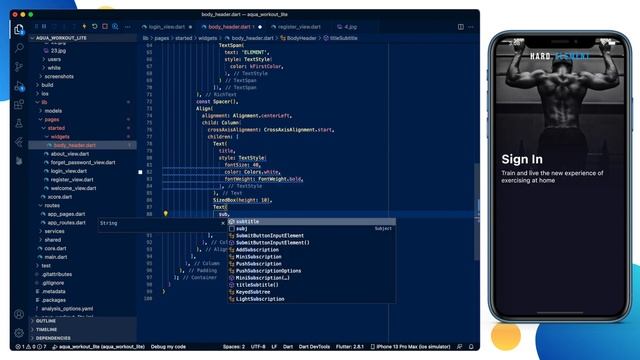Trigger hot reload lightning icon
Screen dimensions: 640x360
point(84,27)
